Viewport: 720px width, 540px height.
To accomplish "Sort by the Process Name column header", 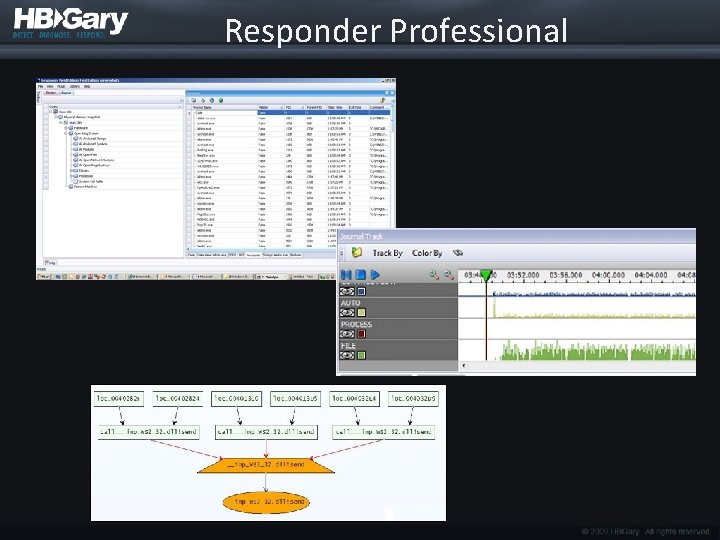I will coord(224,107).
